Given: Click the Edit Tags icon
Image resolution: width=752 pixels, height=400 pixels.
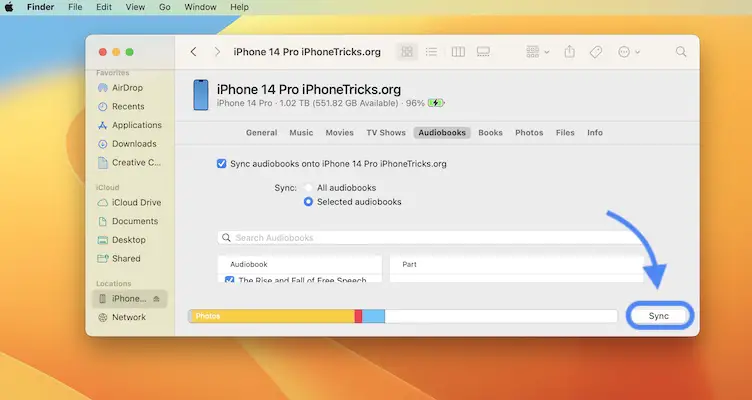Looking at the screenshot, I should [596, 51].
